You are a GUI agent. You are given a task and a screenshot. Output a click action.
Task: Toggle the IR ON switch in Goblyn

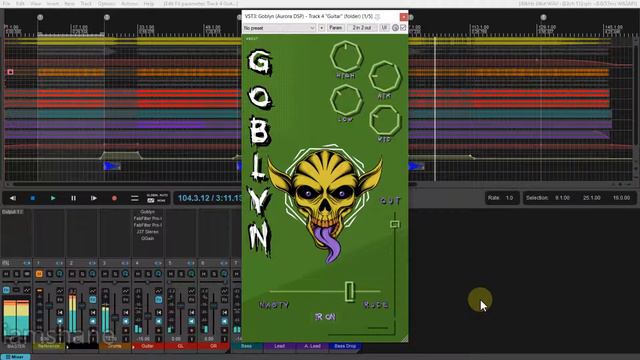(x=325, y=317)
